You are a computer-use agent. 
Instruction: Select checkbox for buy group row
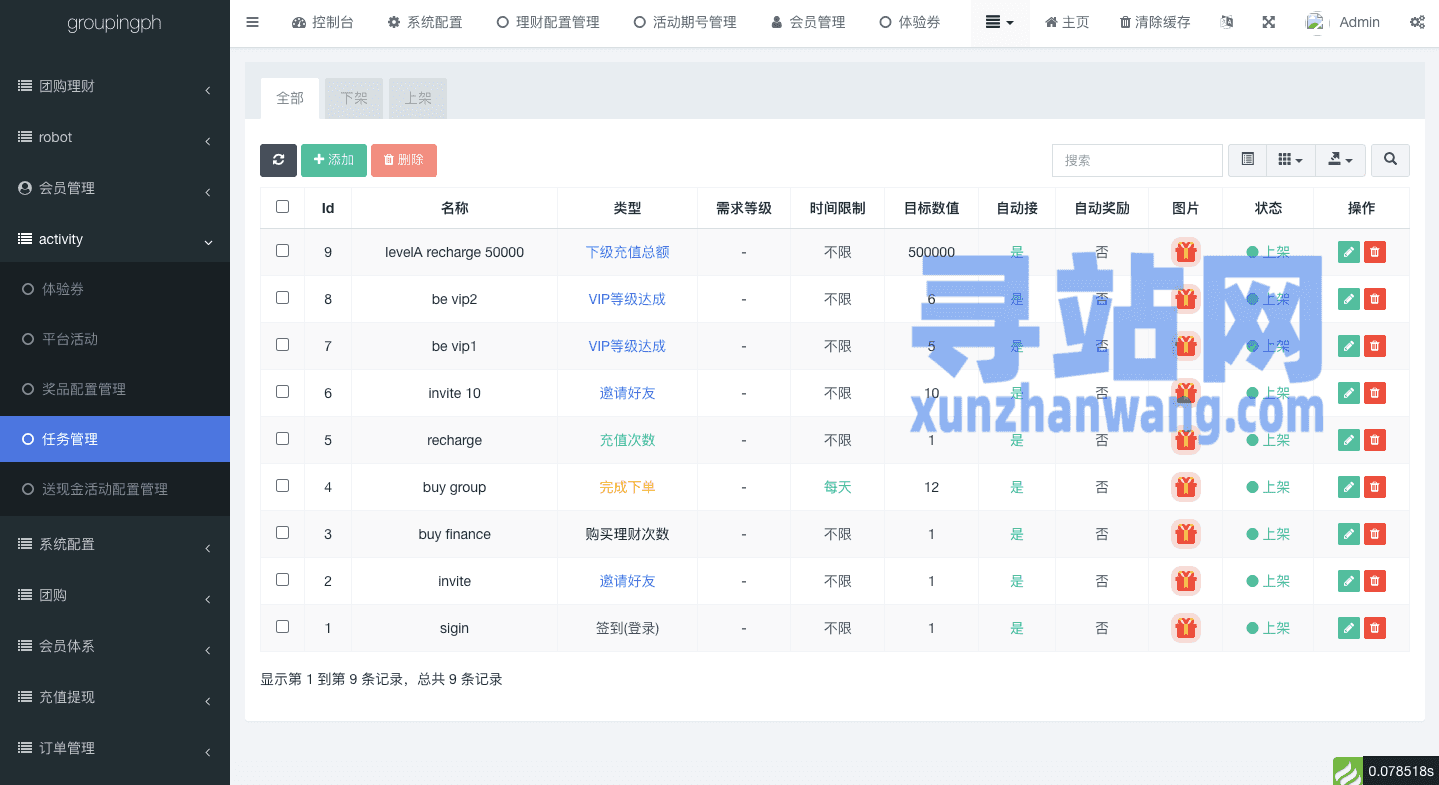282,486
